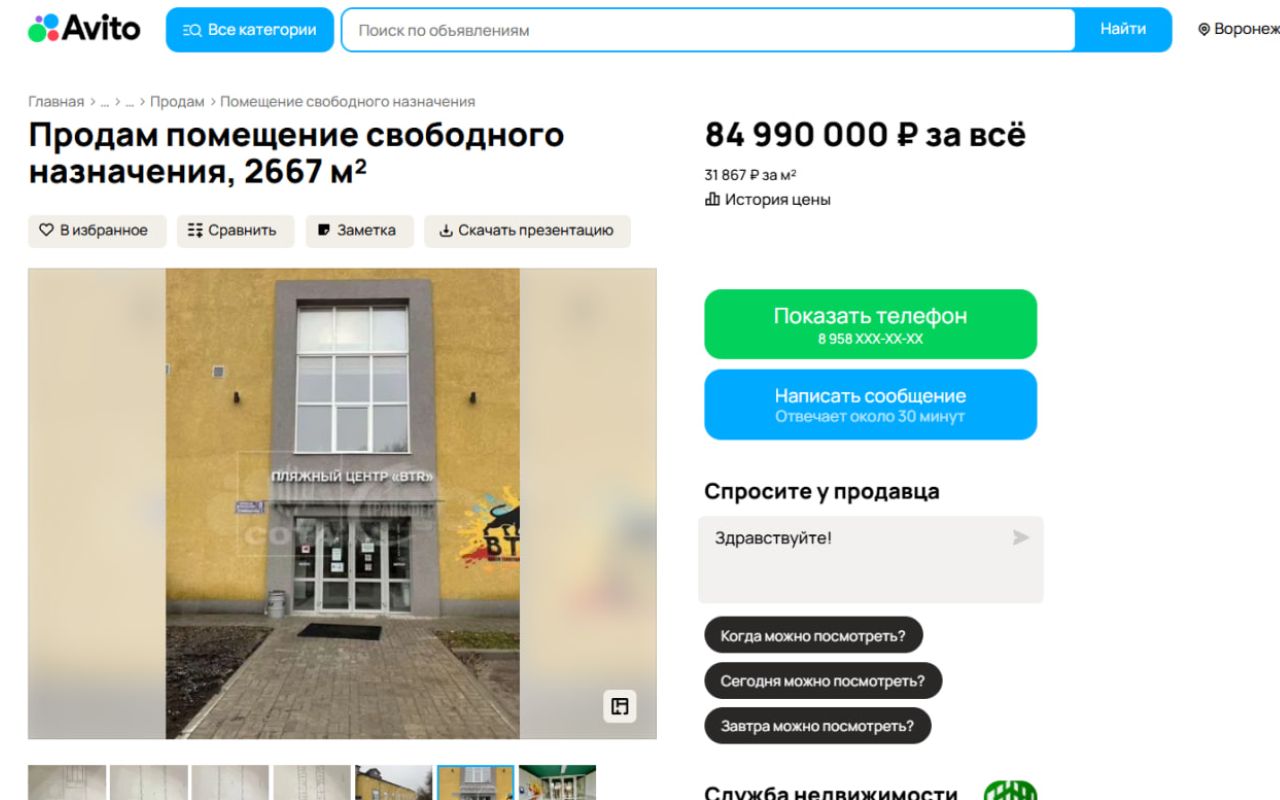This screenshot has height=800, width=1280.
Task: Expand the История цены chart
Action: tap(768, 199)
